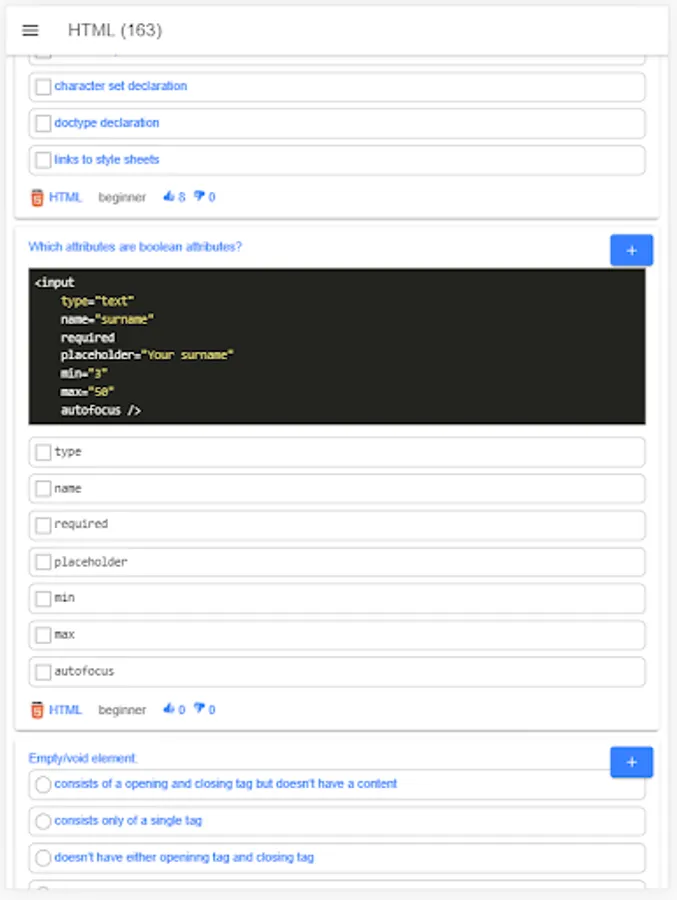This screenshot has height=900, width=677.
Task: Select "doesn't have either opening tag and closing tag" option
Action: pyautogui.click(x=43, y=858)
